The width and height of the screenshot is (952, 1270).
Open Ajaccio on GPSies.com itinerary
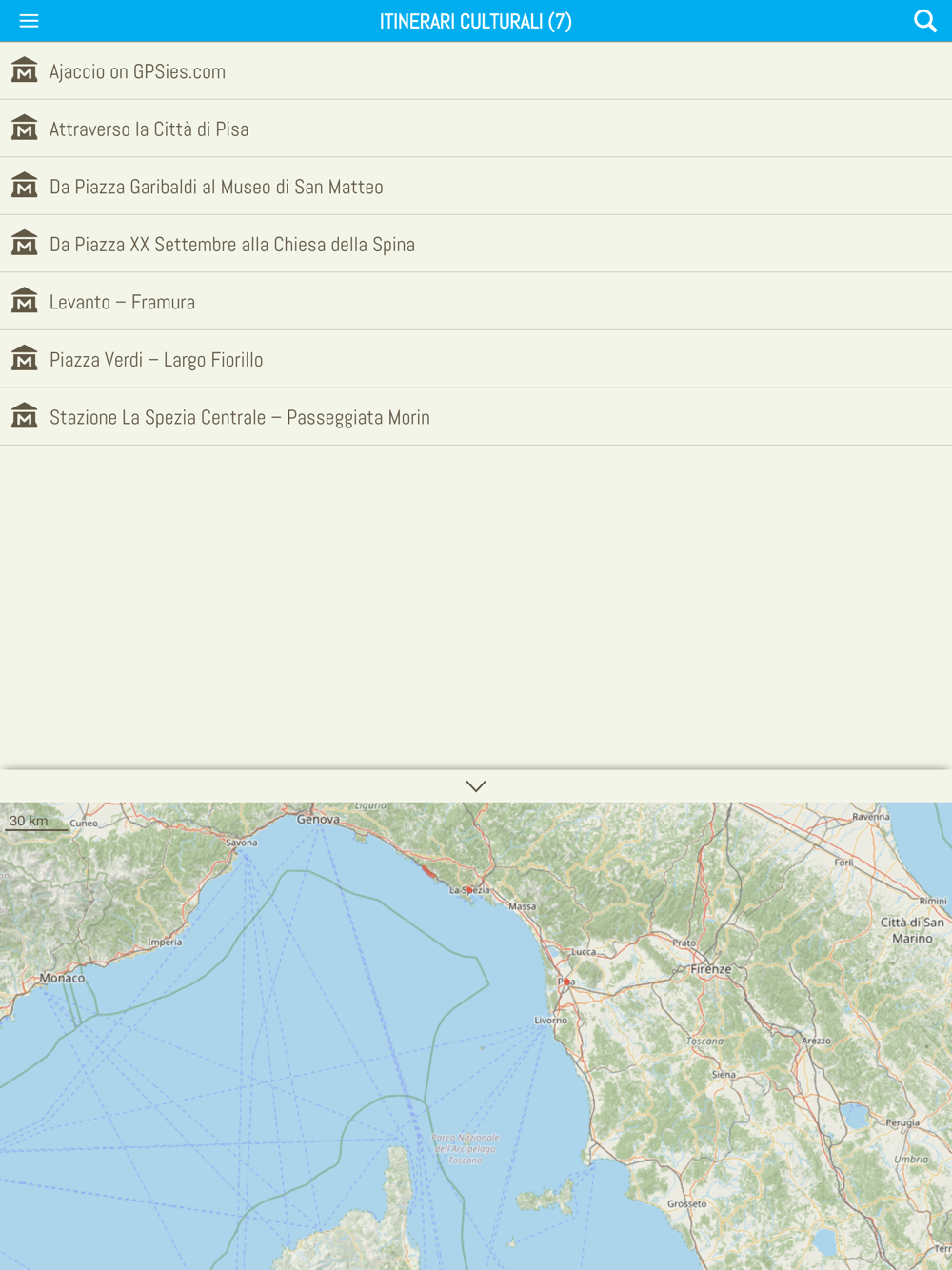[x=138, y=71]
